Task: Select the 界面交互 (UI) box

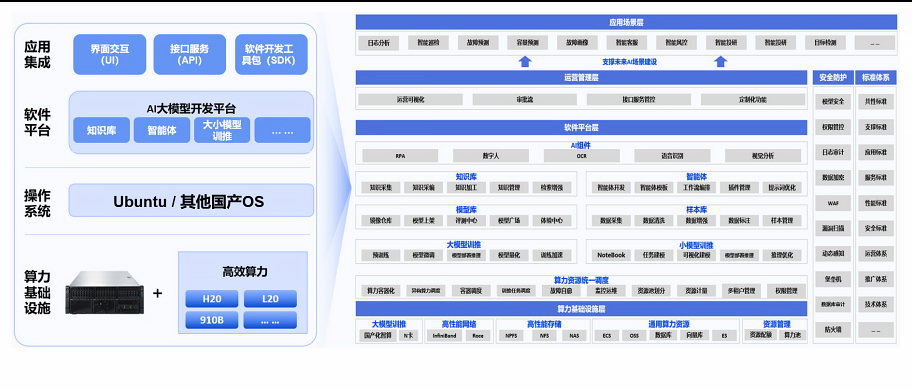Action: click(x=109, y=54)
